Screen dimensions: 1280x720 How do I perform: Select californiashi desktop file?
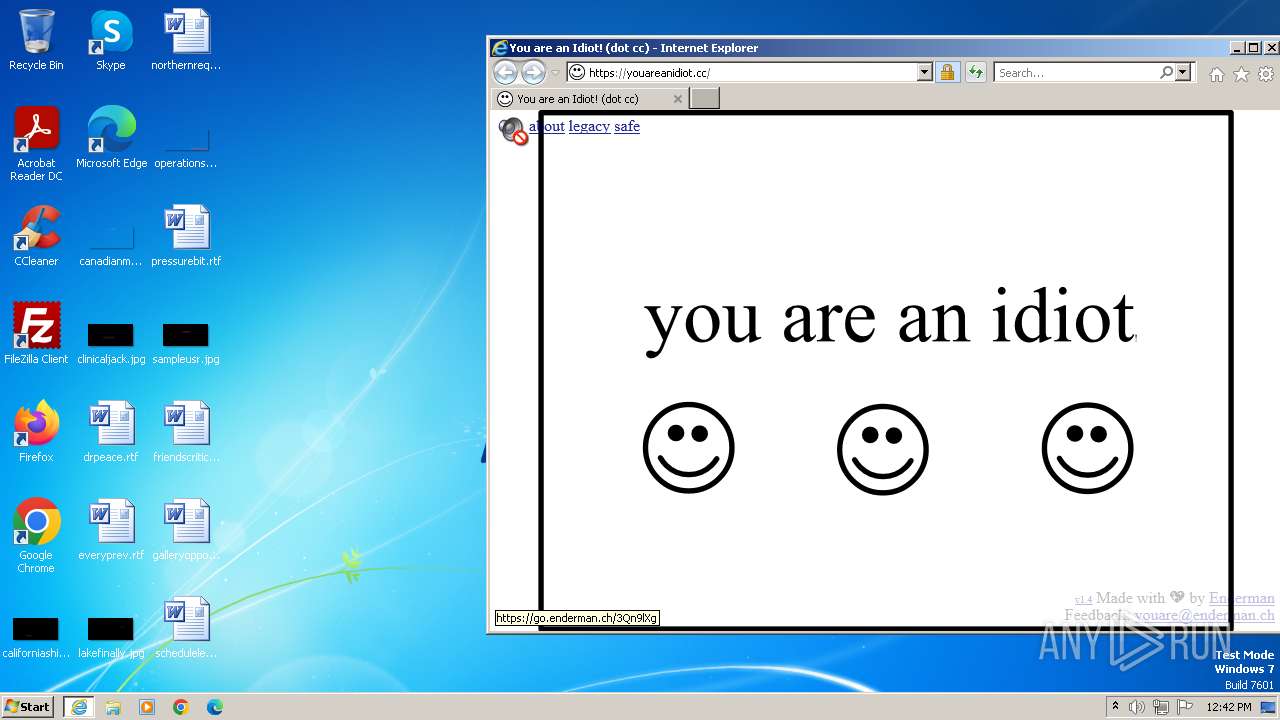(36, 639)
